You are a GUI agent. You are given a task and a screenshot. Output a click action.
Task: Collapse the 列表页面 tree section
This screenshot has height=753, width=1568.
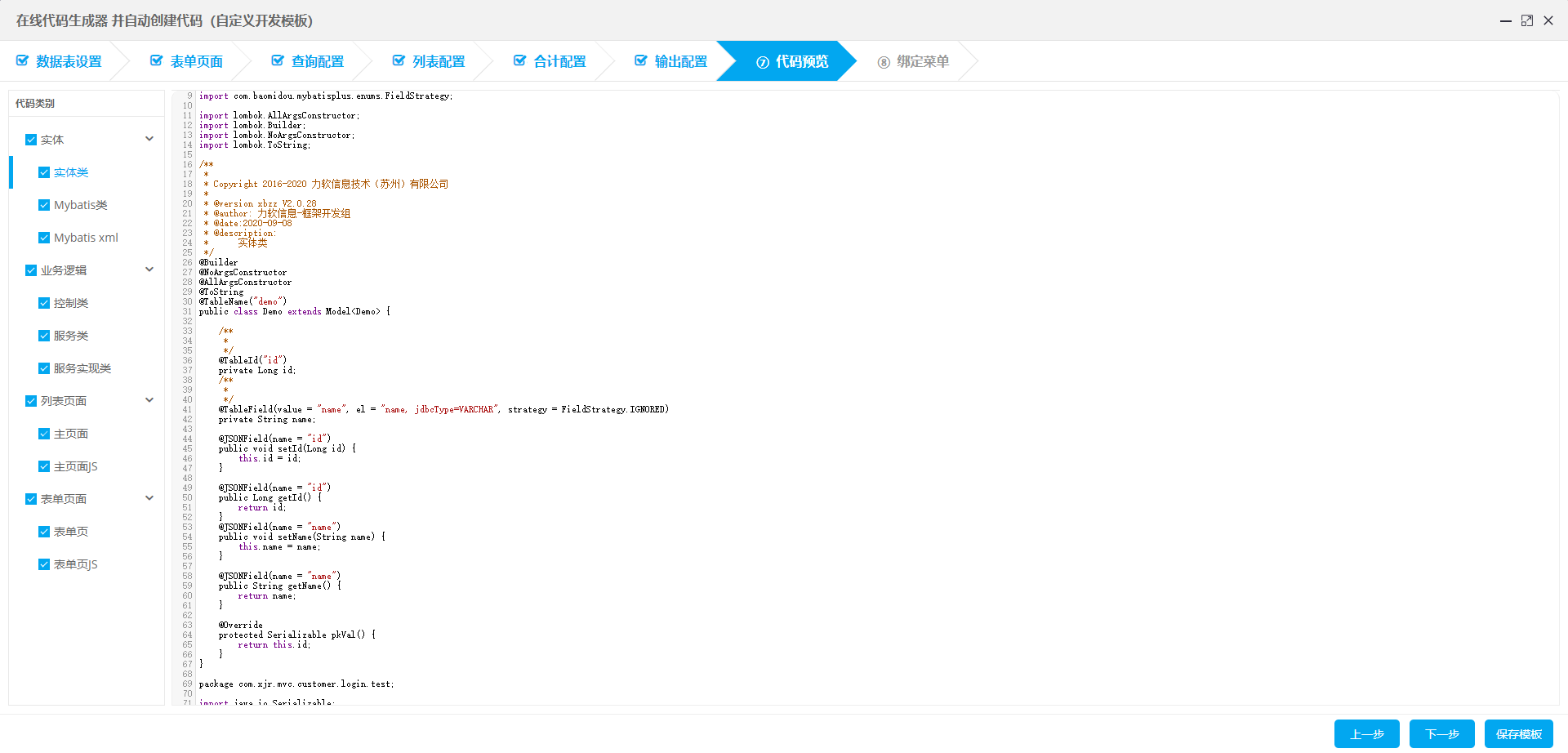click(149, 400)
